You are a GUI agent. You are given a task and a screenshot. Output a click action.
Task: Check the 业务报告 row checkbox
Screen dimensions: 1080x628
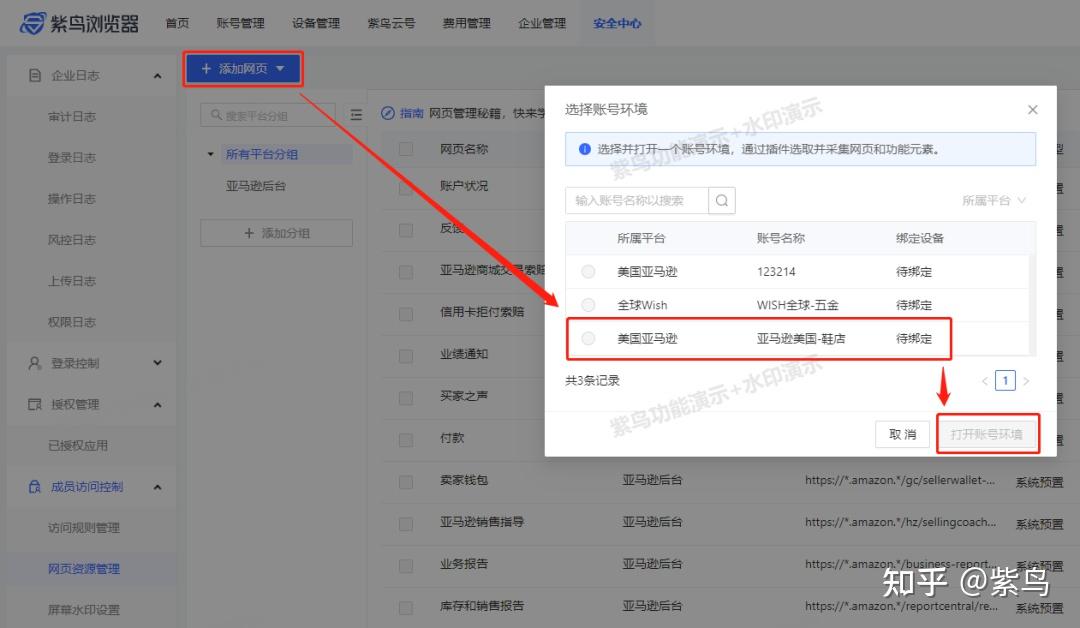(406, 566)
